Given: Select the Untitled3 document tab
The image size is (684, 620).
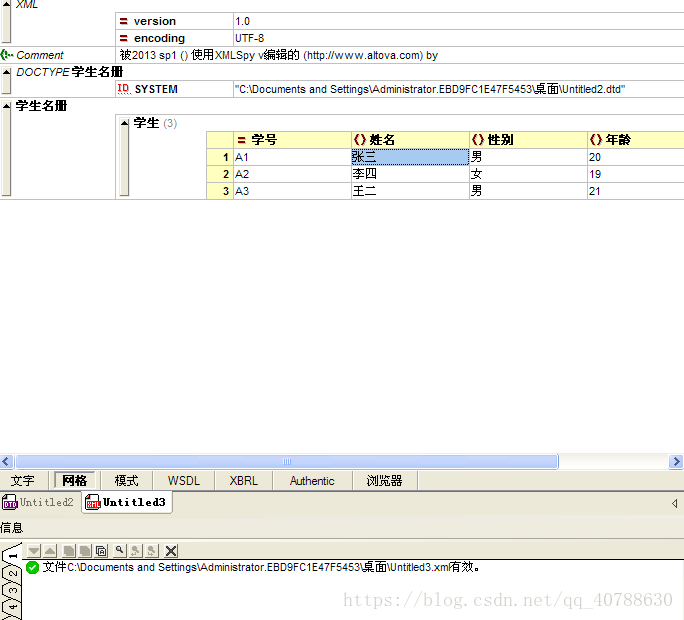Looking at the screenshot, I should pos(127,503).
